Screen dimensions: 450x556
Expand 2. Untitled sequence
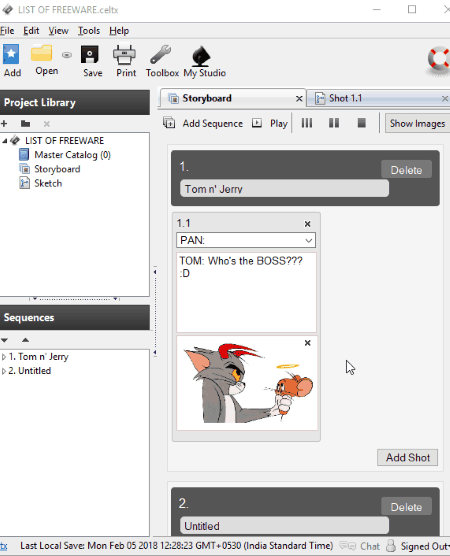coord(4,371)
